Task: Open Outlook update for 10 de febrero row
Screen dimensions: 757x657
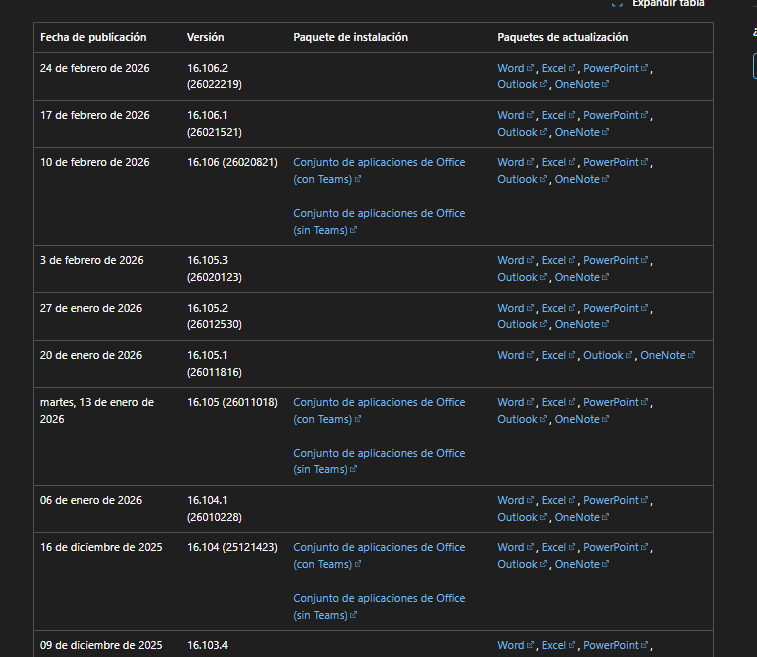Action: 522,179
